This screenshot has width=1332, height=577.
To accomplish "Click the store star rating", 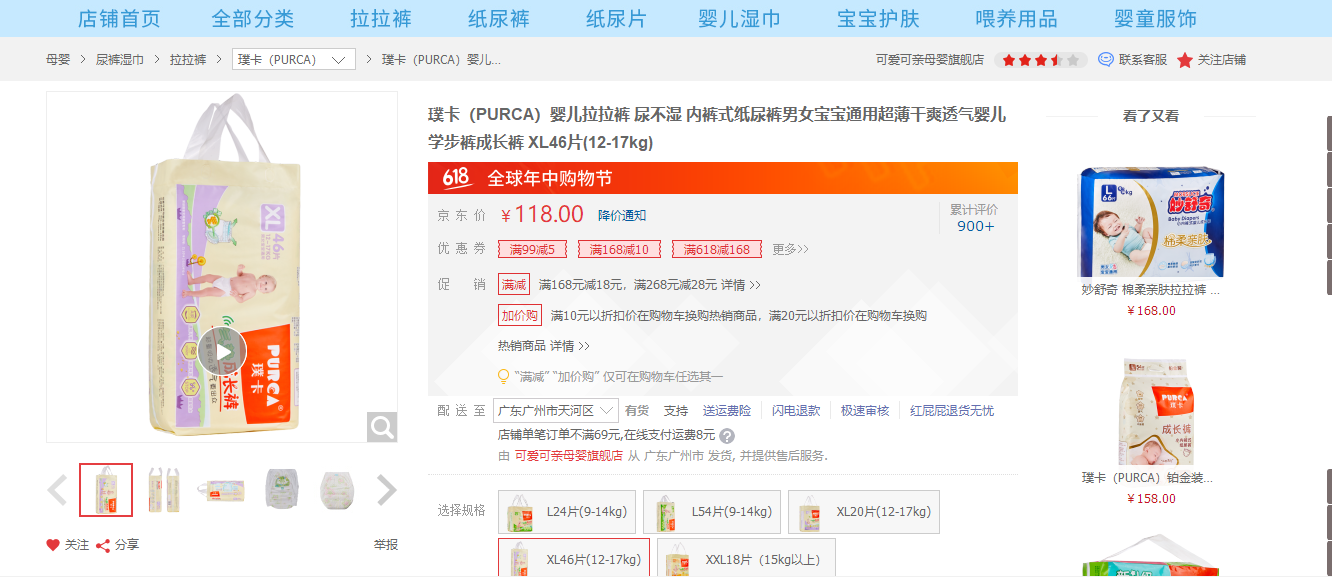I will pyautogui.click(x=1042, y=60).
